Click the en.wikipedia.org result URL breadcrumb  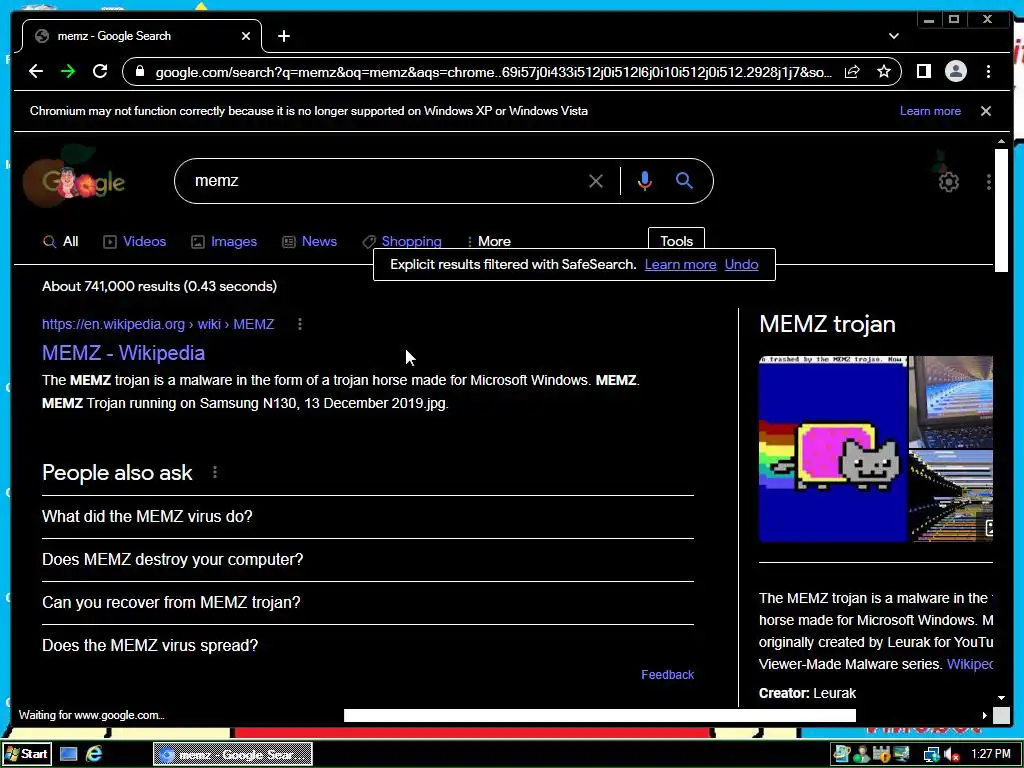coord(158,325)
